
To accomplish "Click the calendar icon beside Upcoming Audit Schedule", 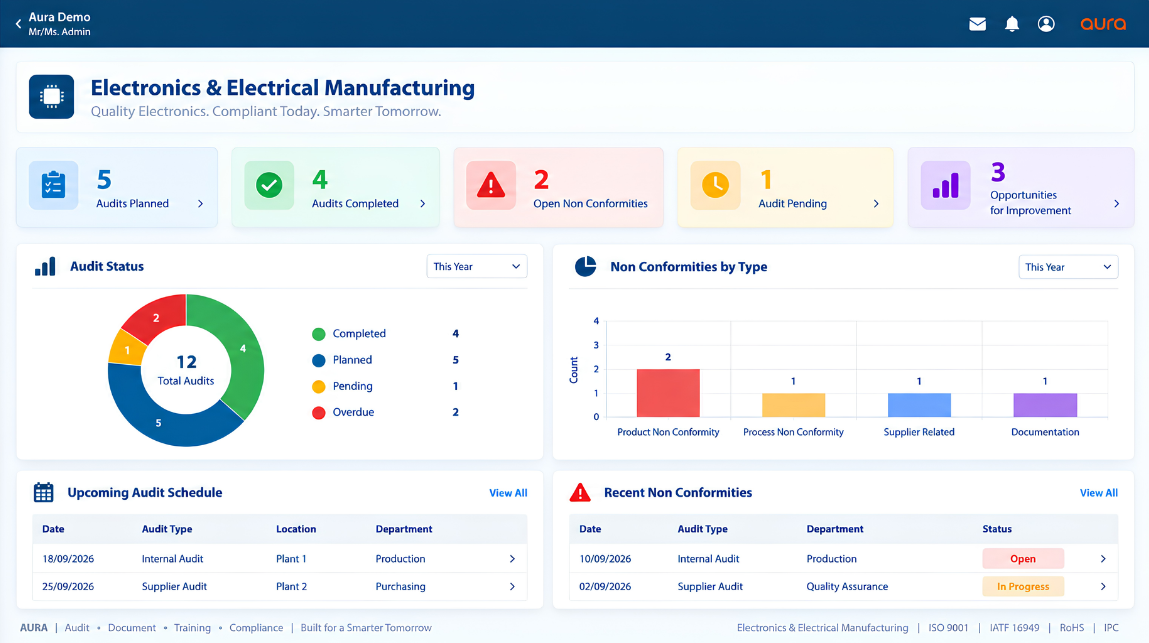I will (44, 493).
